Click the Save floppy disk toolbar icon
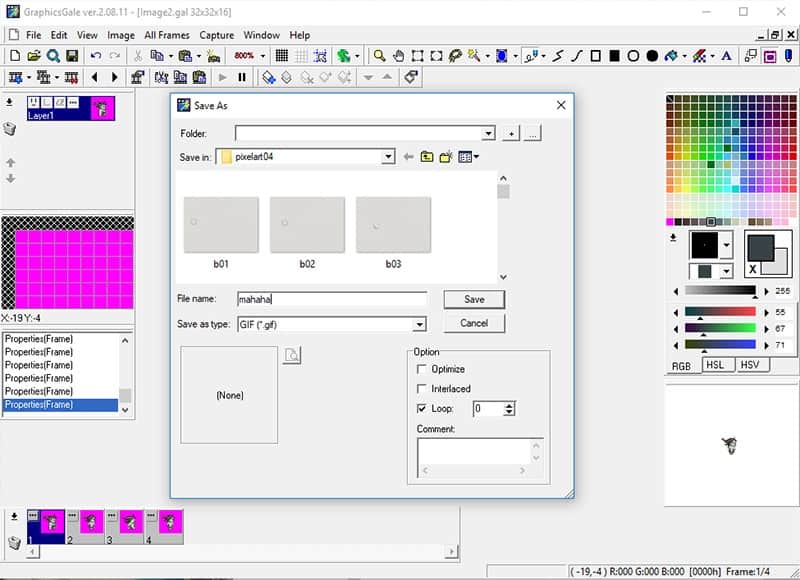800x580 pixels. 72,56
